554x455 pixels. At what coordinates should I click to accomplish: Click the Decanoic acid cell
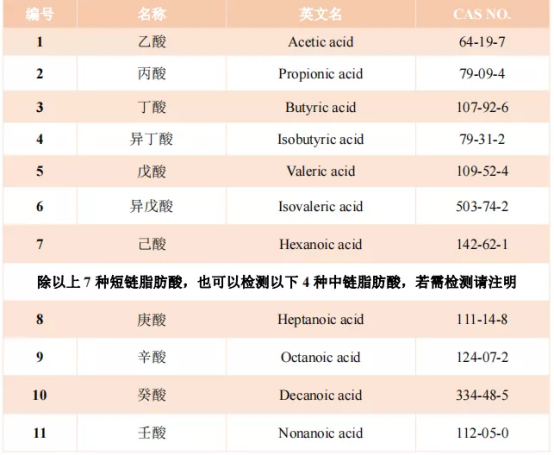pos(320,395)
